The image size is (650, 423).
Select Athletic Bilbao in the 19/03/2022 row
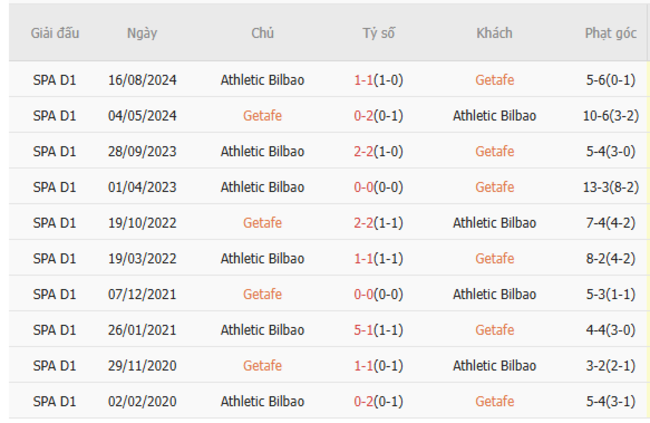click(x=262, y=259)
